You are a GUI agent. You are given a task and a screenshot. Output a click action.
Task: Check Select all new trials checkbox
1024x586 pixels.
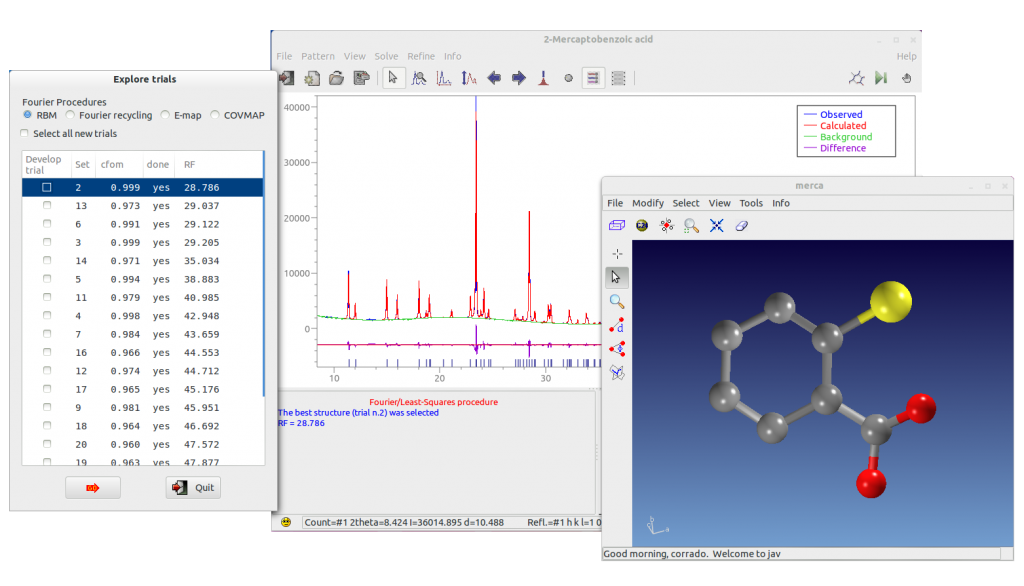(25, 133)
